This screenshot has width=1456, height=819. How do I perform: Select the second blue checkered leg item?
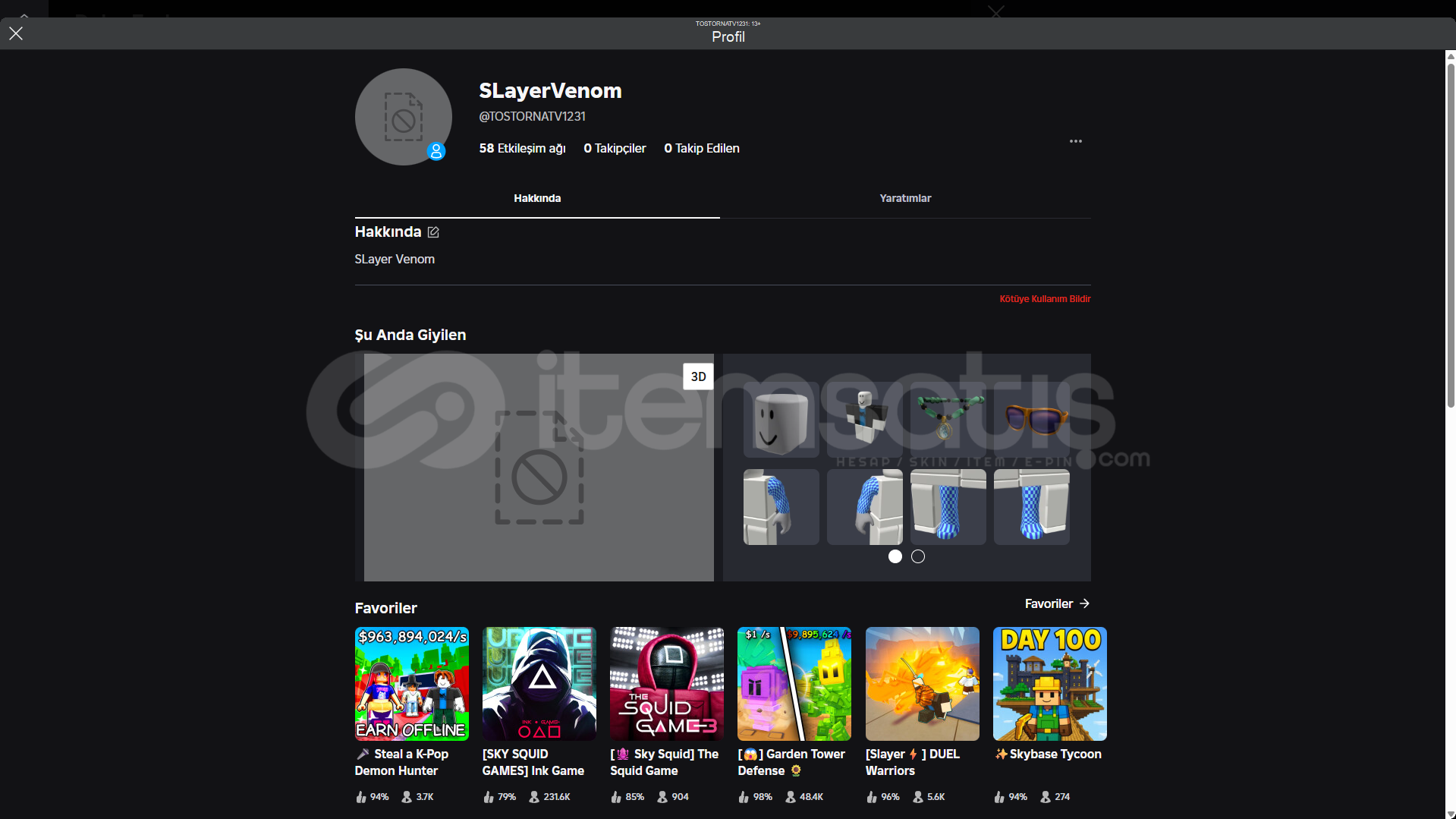pos(1031,507)
